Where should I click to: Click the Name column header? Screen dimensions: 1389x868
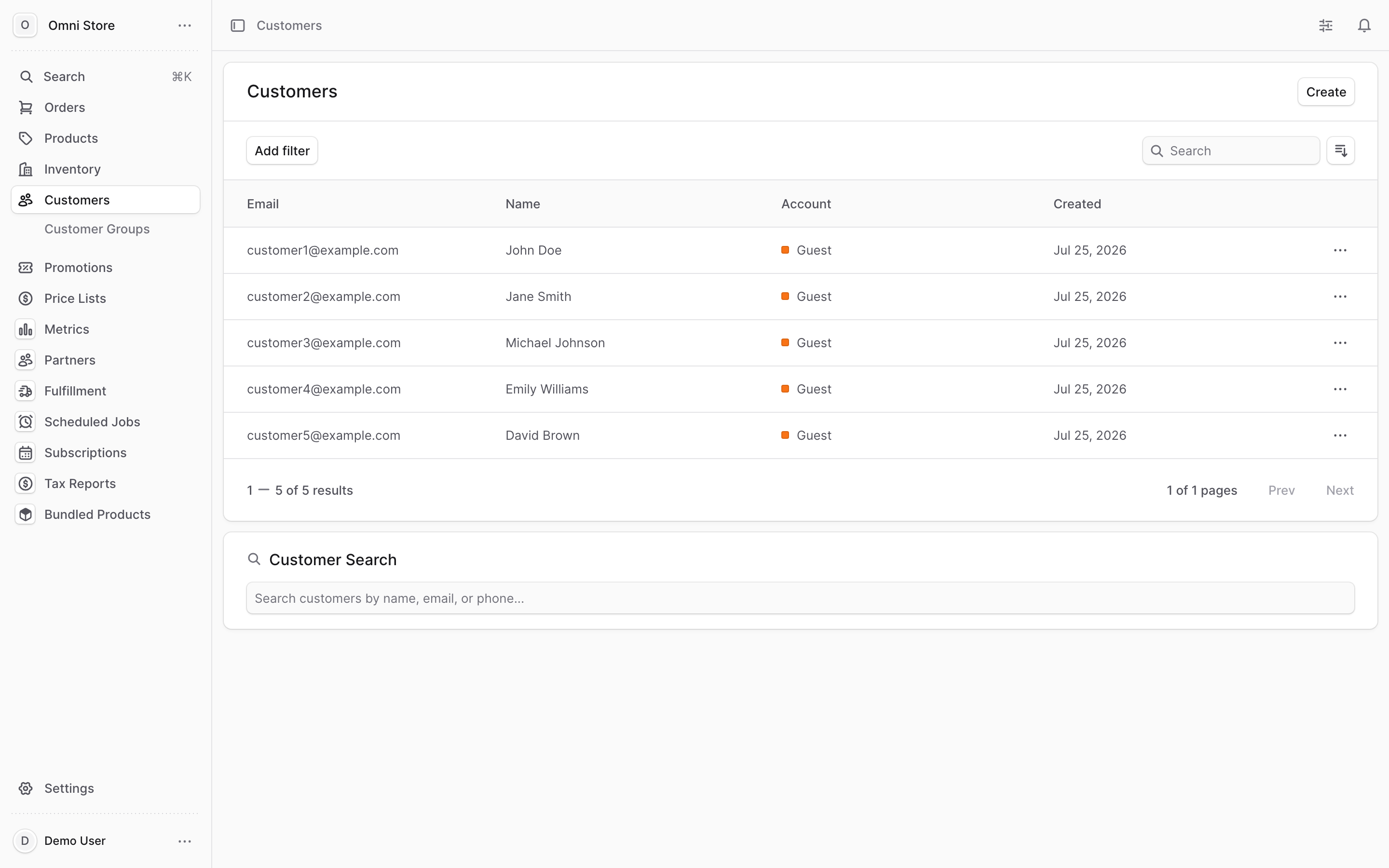(522, 204)
